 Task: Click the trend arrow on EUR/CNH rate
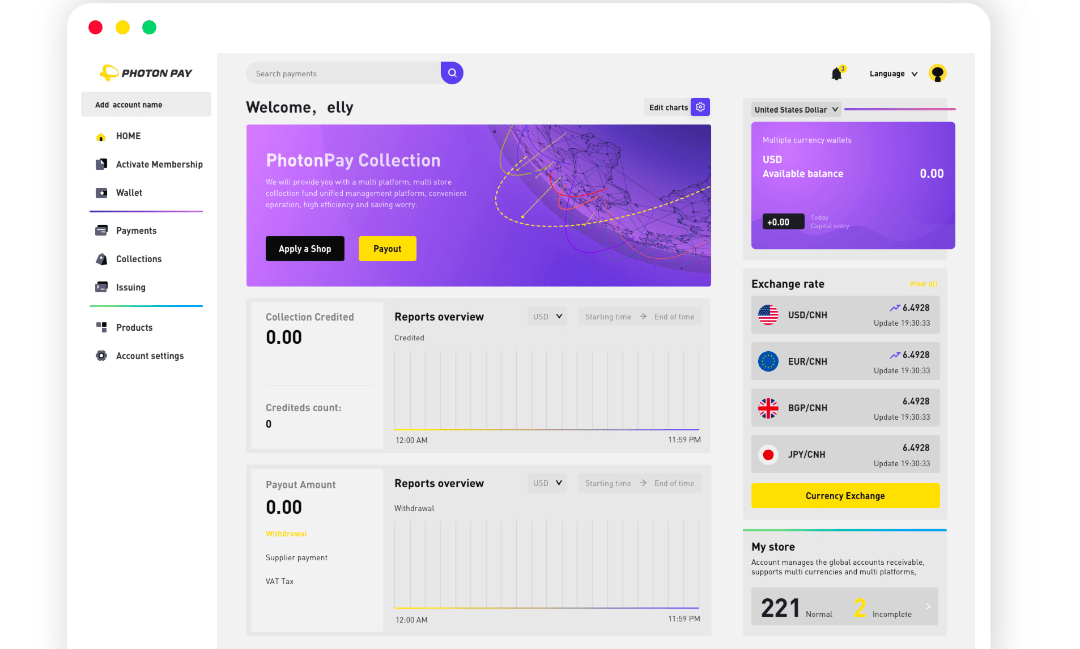click(895, 355)
